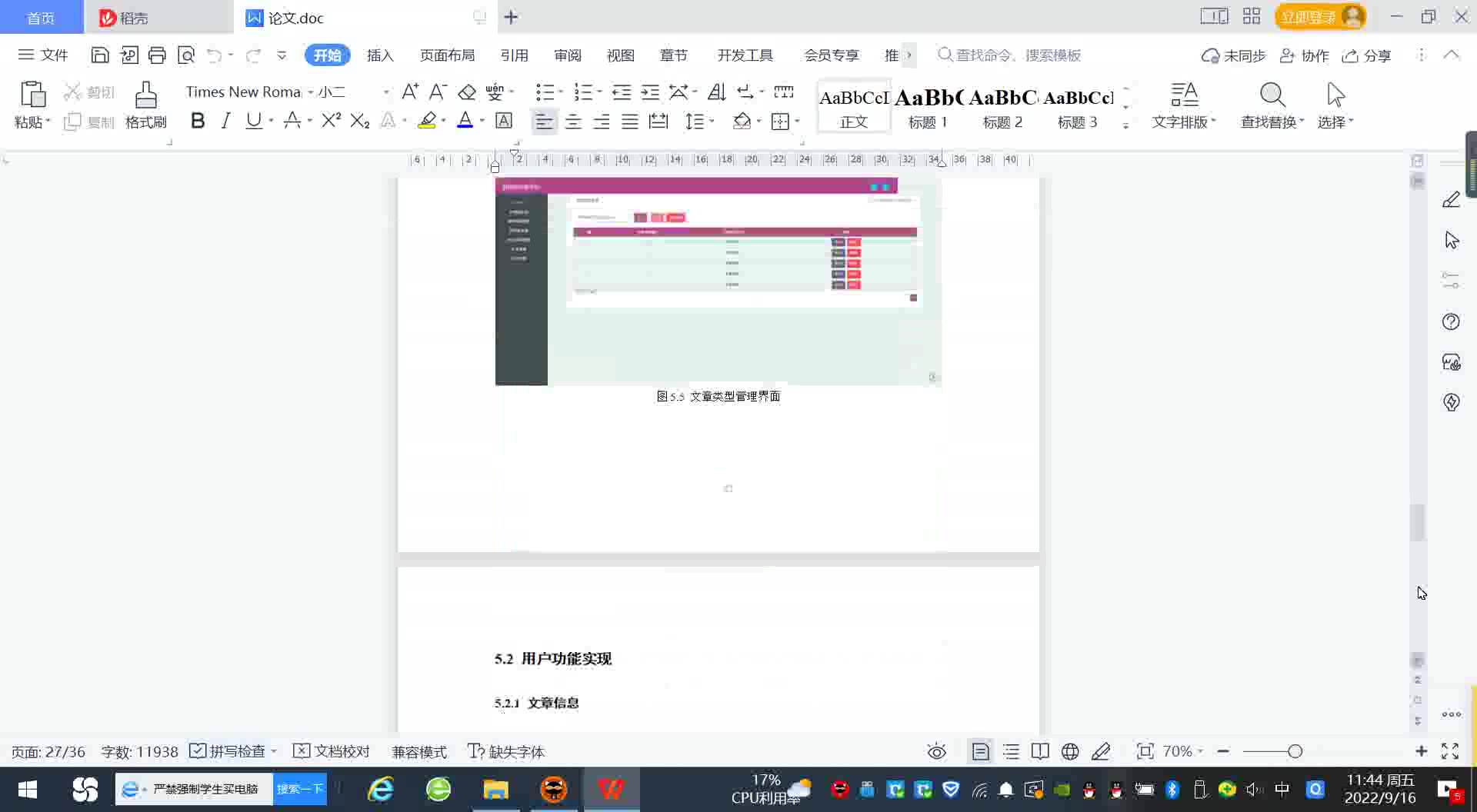Screen dimensions: 1477x812
Task: Expand line spacing dropdown
Action: 712,121
